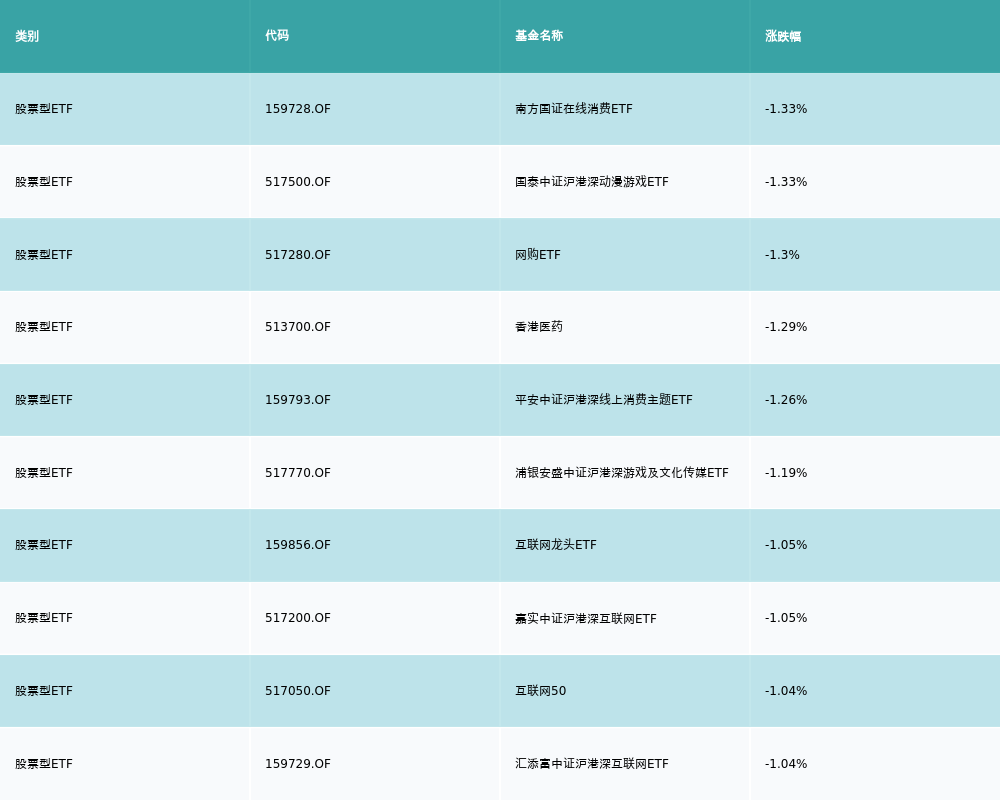Click 国泰中证沪港深动漫游戏ETF fund name
The height and width of the screenshot is (800, 1000).
pos(592,182)
